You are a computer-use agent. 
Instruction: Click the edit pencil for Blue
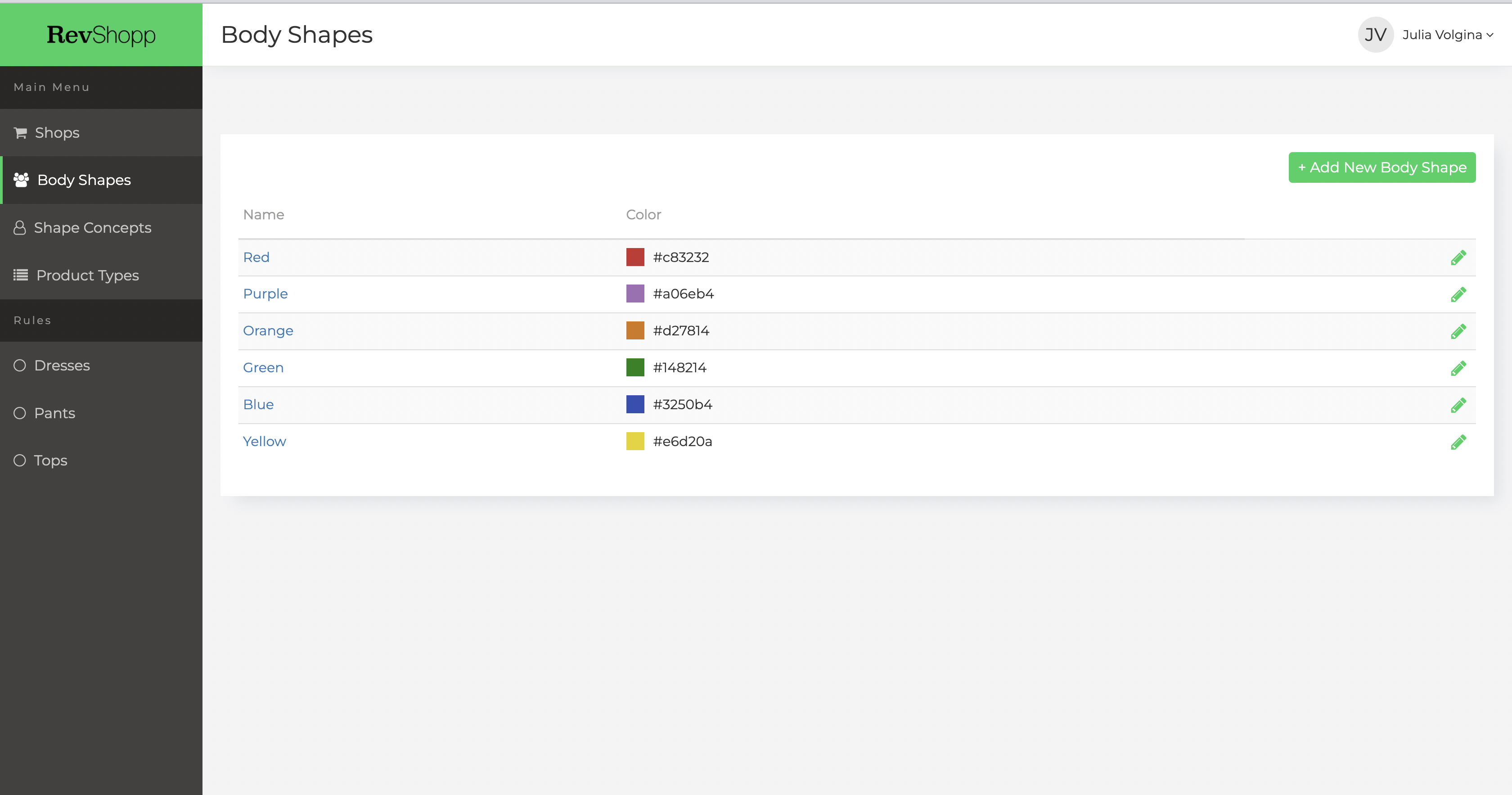1458,405
